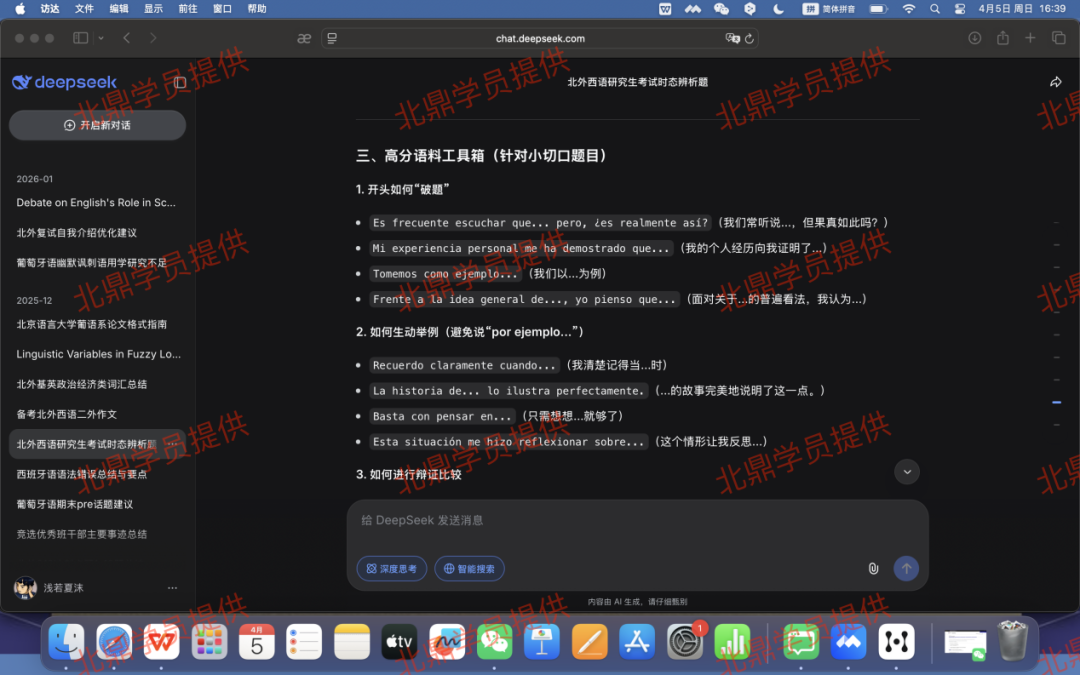Click code snippet 'Recuerdo claramente cuando...'
Image resolution: width=1080 pixels, height=675 pixels.
(464, 365)
